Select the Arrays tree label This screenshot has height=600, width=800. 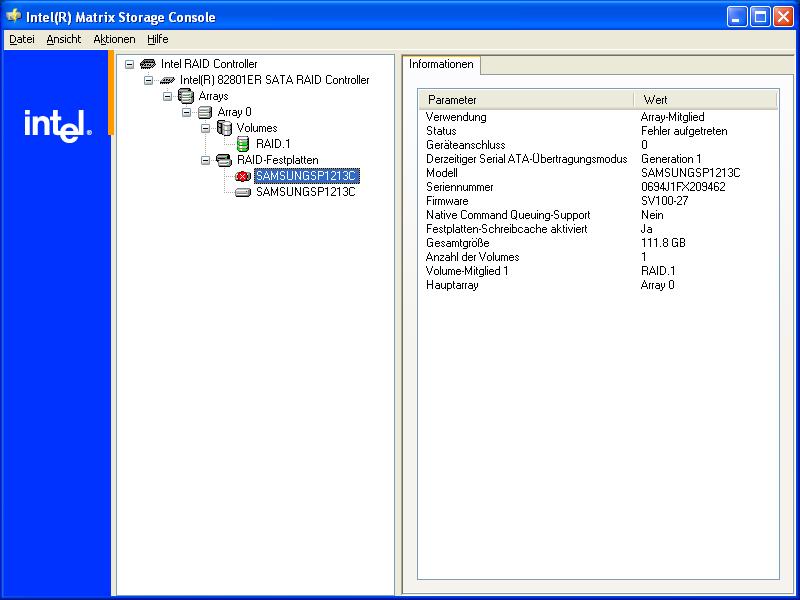pyautogui.click(x=213, y=96)
